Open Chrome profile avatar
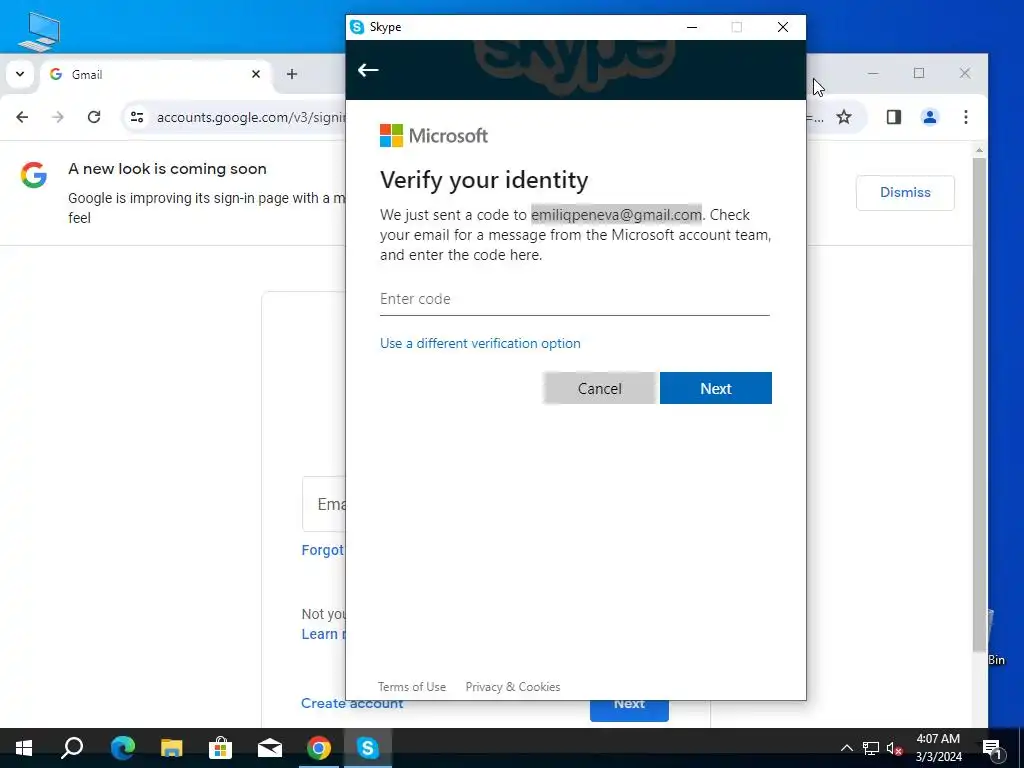The height and width of the screenshot is (768, 1024). [x=929, y=117]
